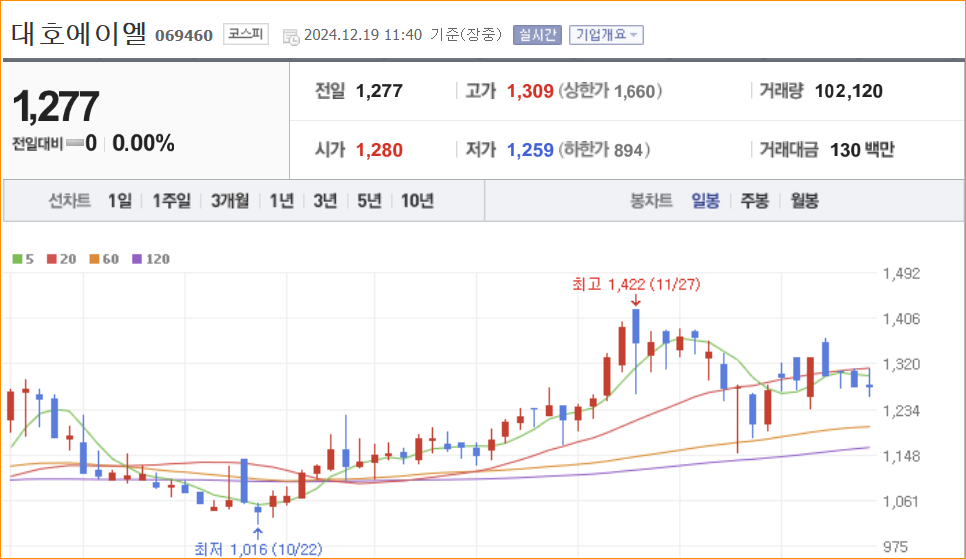The height and width of the screenshot is (559, 966).
Task: Click the 0.00% change percentage
Action: (x=143, y=144)
